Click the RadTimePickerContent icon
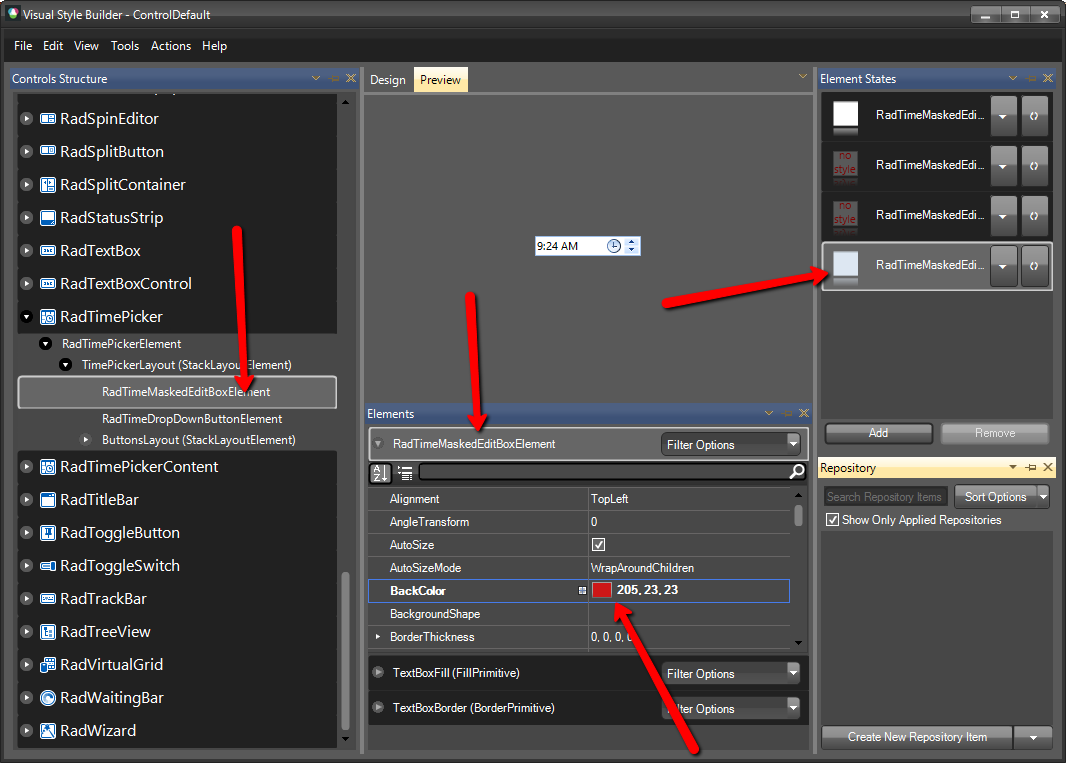The height and width of the screenshot is (763, 1066). (x=48, y=467)
